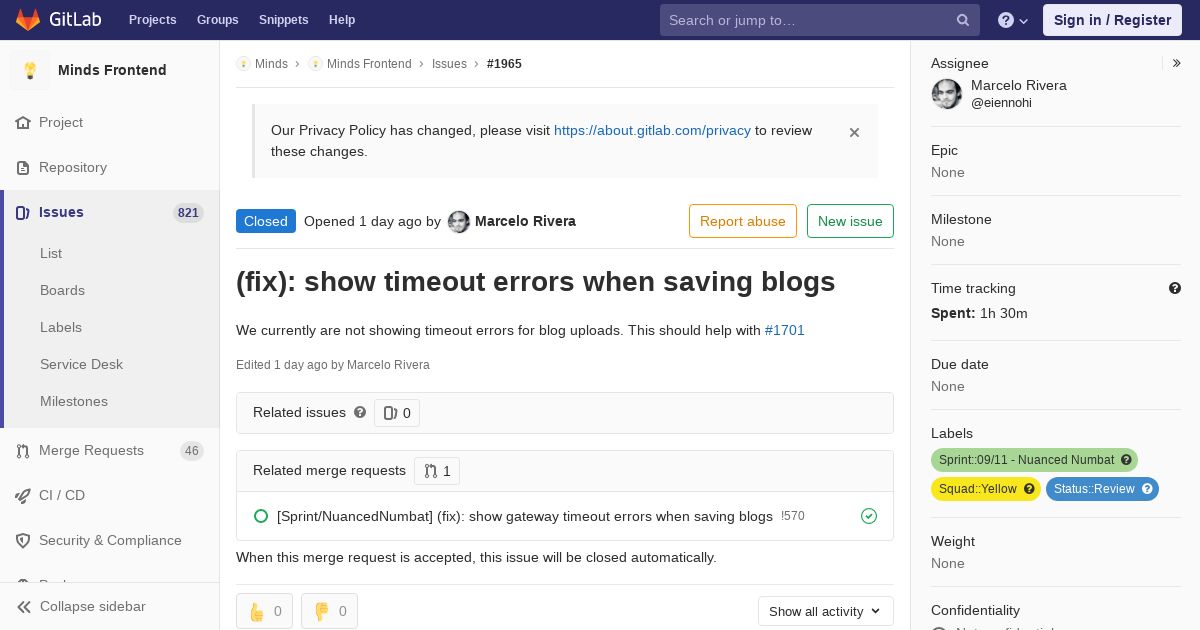The width and height of the screenshot is (1200, 630).
Task: Click the related issues count badge
Action: click(x=397, y=413)
